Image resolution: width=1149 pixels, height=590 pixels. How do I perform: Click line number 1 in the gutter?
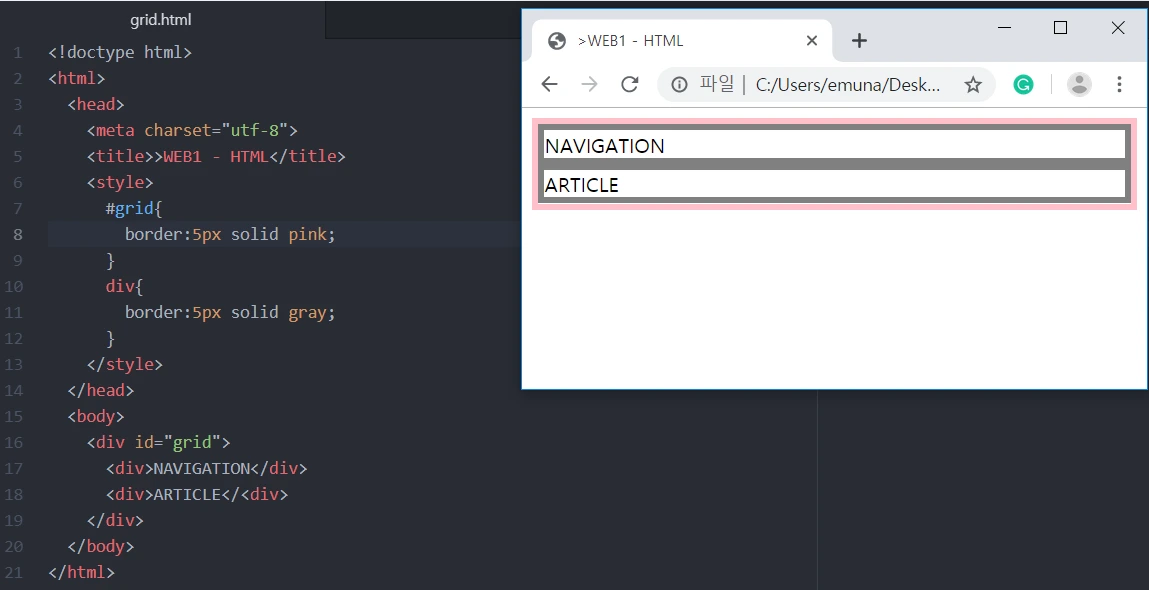tap(18, 53)
